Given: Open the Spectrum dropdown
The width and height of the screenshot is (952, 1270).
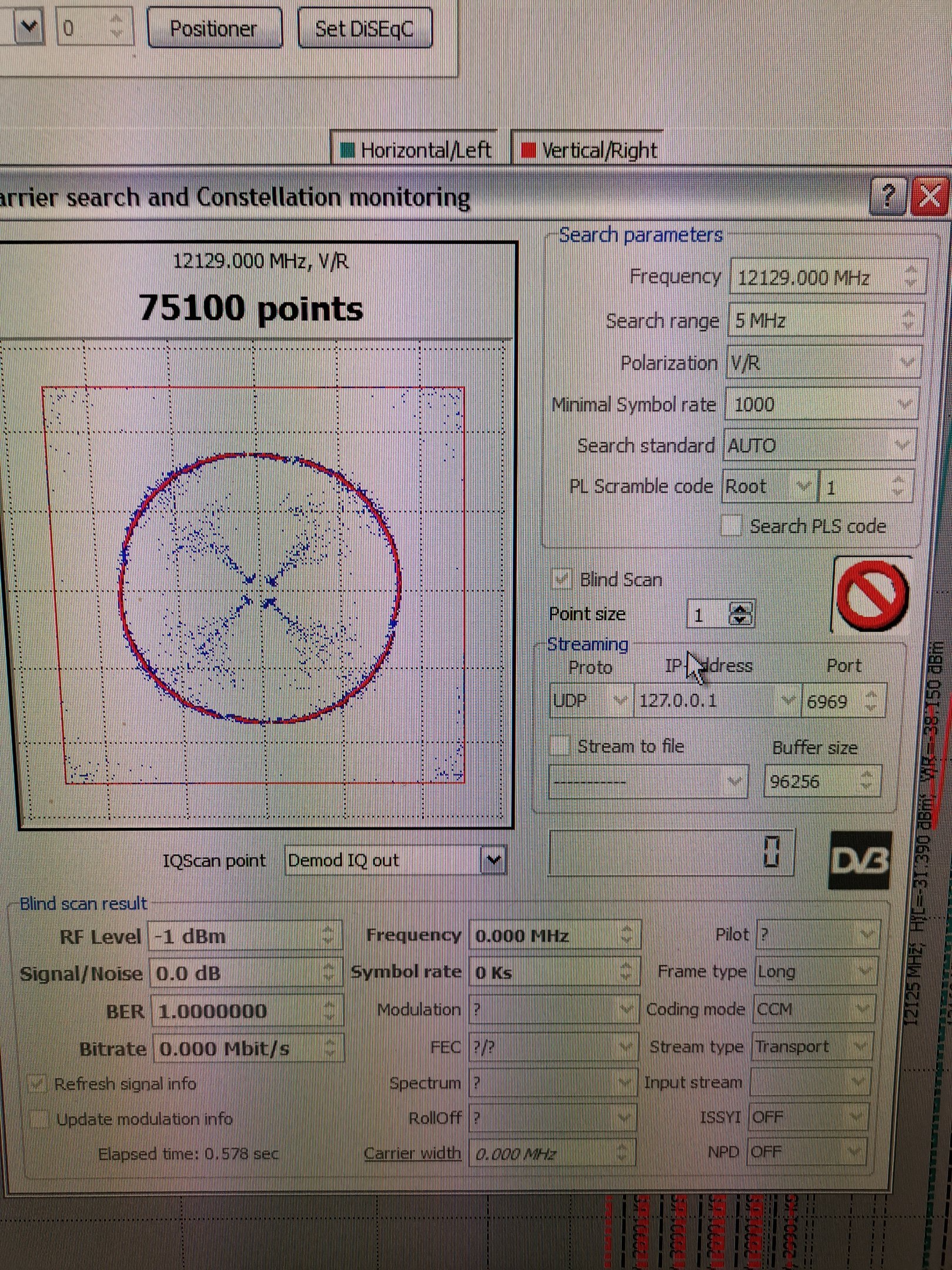Looking at the screenshot, I should [x=552, y=1082].
